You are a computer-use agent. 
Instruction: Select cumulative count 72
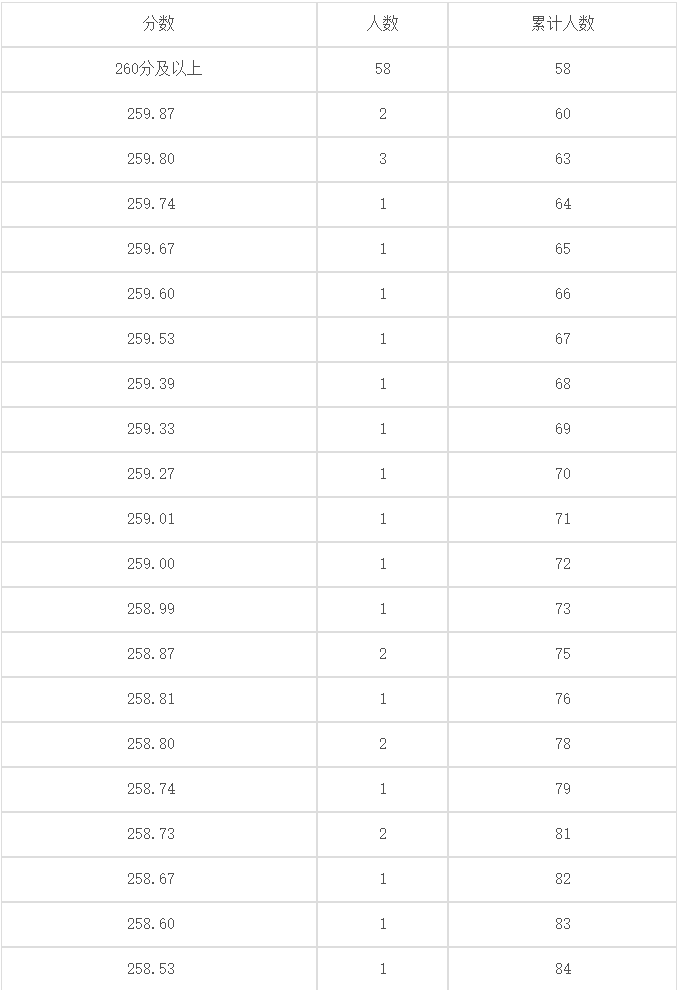[x=562, y=564]
